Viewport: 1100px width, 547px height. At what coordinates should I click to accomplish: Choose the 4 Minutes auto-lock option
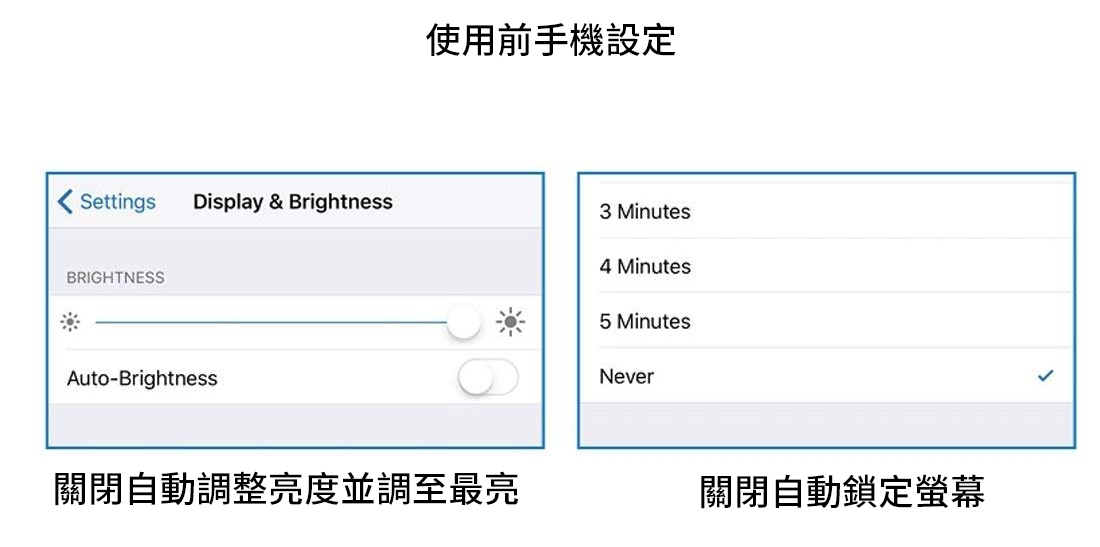point(645,267)
